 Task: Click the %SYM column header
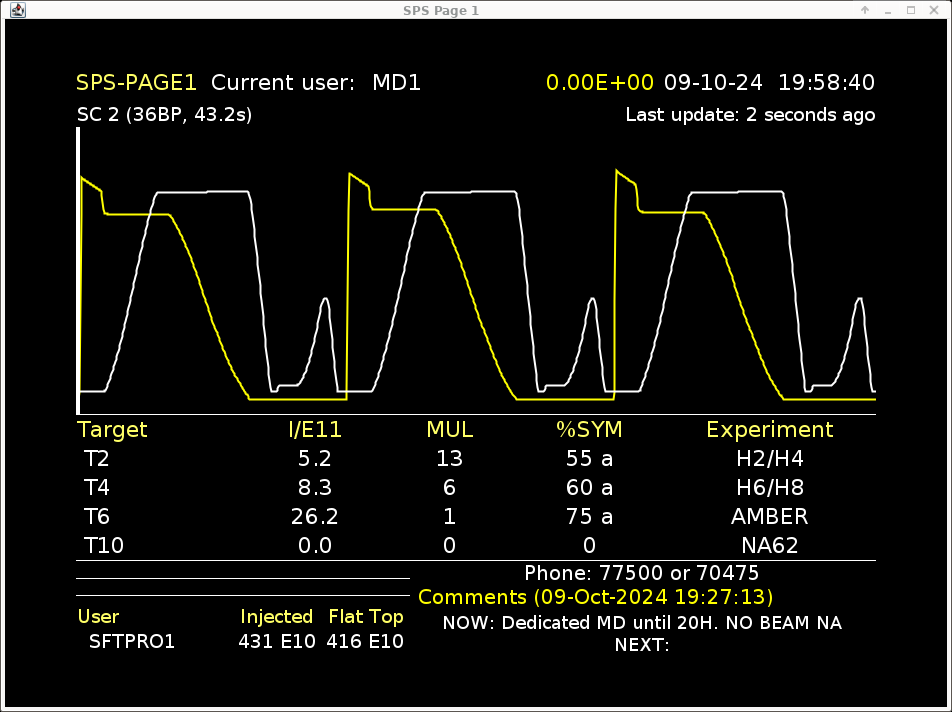589,430
